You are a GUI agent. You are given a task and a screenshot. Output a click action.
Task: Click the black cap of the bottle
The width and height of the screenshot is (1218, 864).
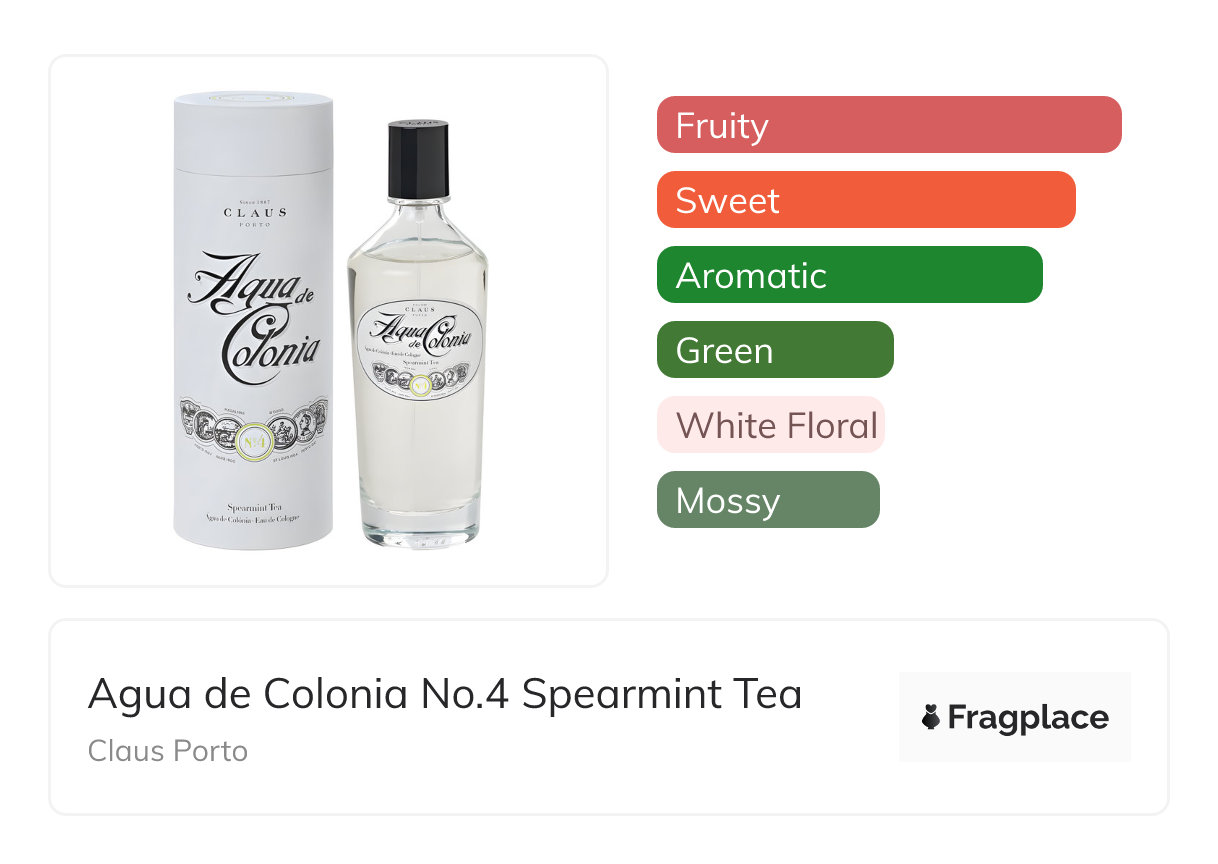[x=417, y=160]
